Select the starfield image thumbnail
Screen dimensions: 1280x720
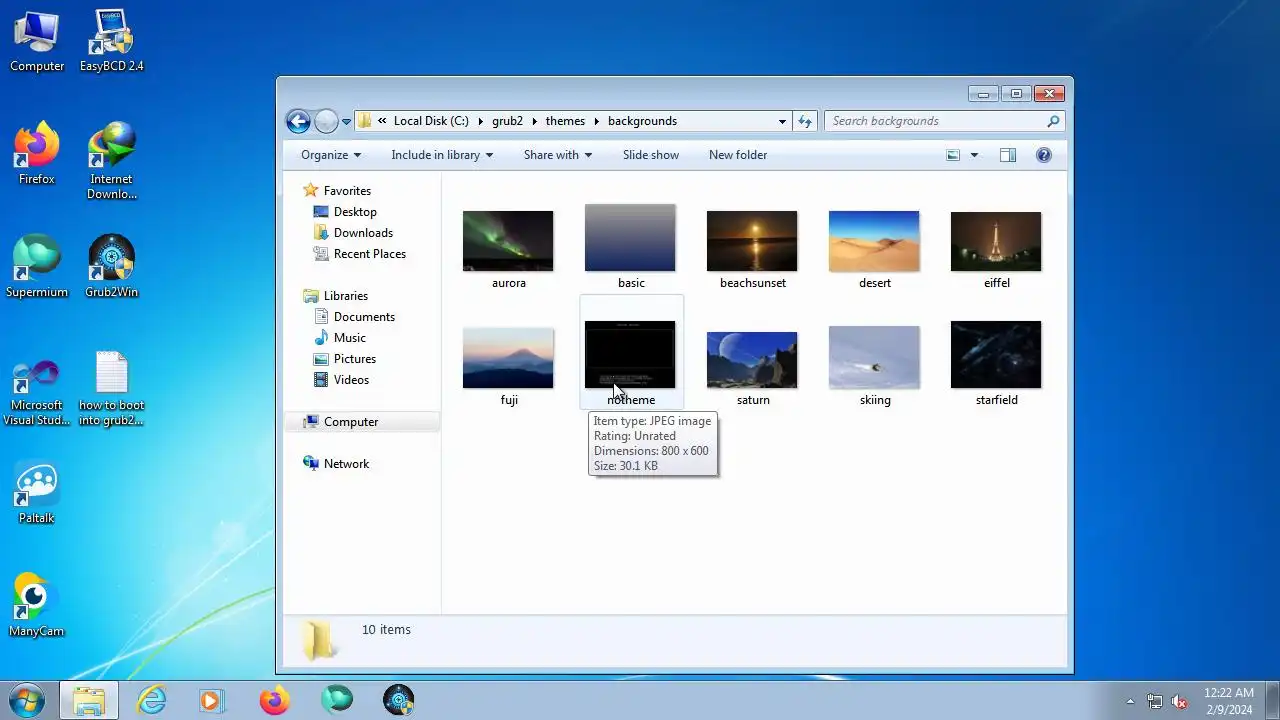[996, 355]
